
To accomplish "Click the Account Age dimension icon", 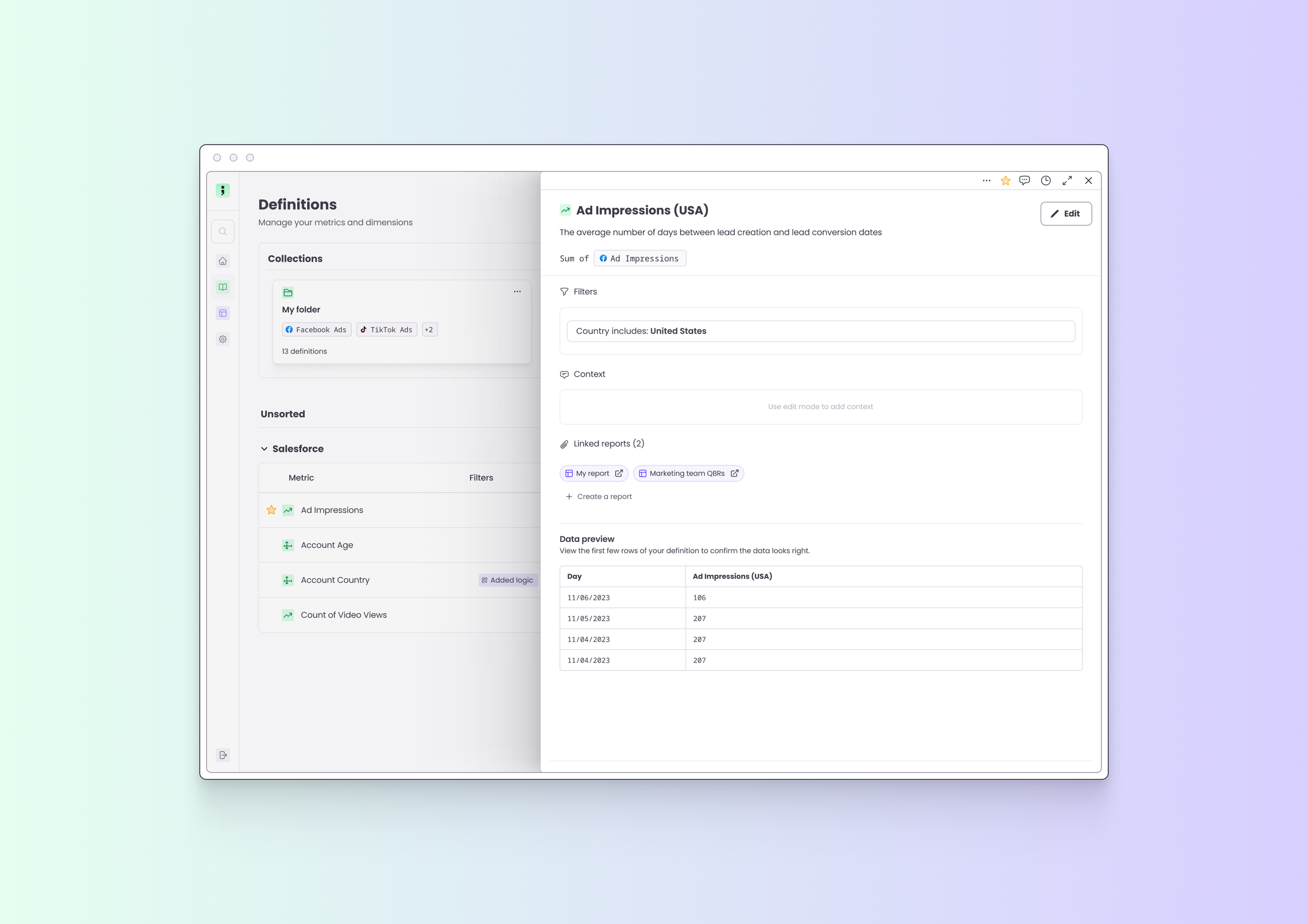I will (x=288, y=545).
